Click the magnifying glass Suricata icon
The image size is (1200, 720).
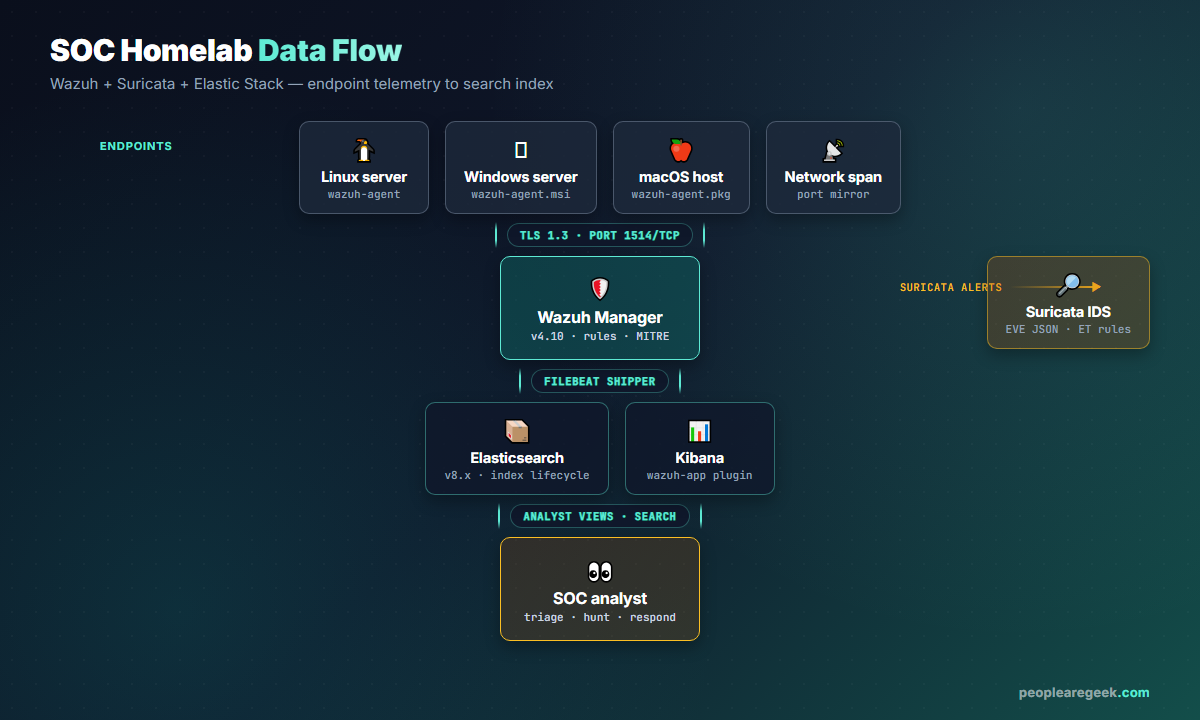coord(1068,285)
